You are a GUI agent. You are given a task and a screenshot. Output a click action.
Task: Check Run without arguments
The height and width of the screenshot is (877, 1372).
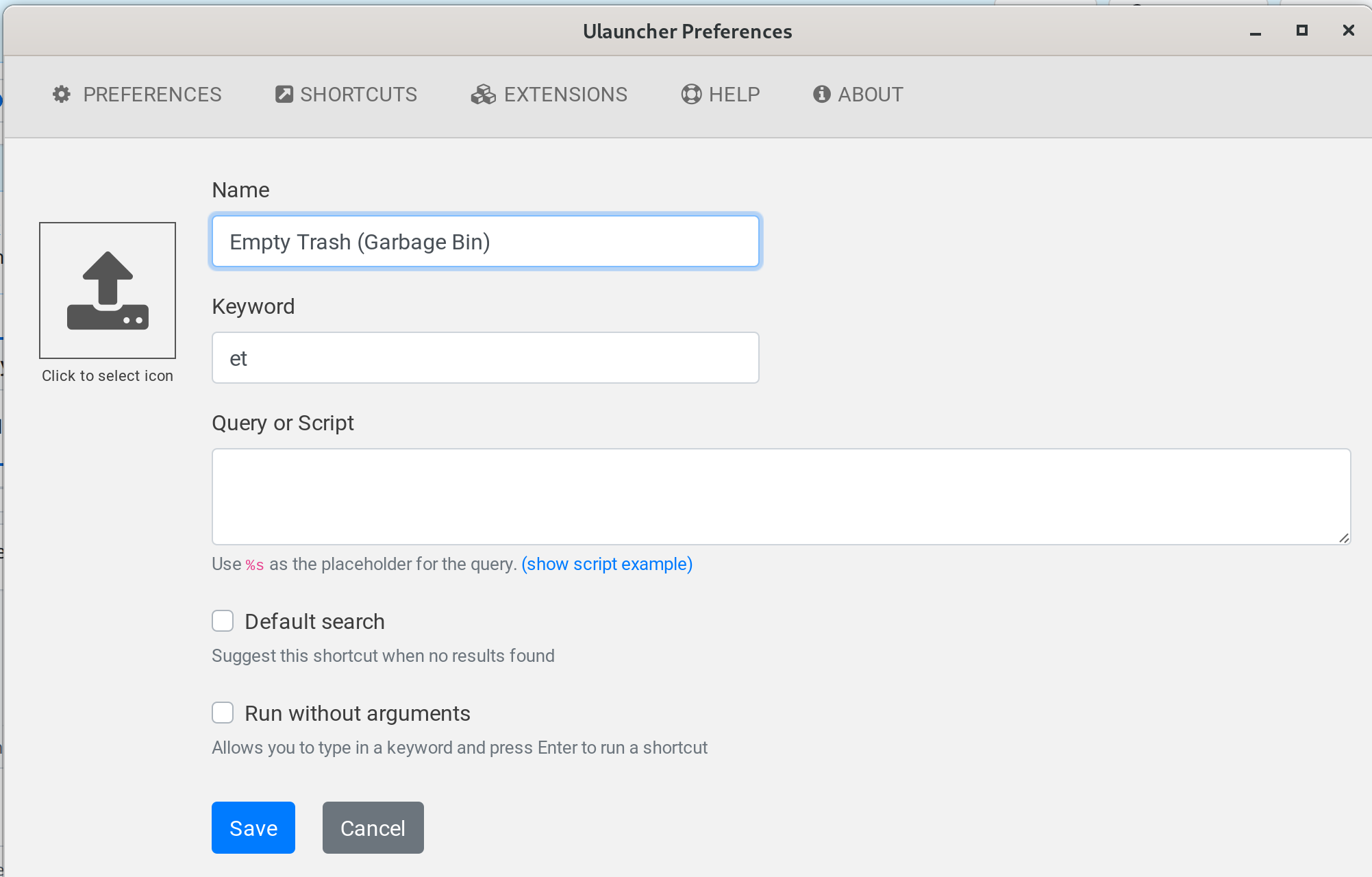pyautogui.click(x=223, y=713)
